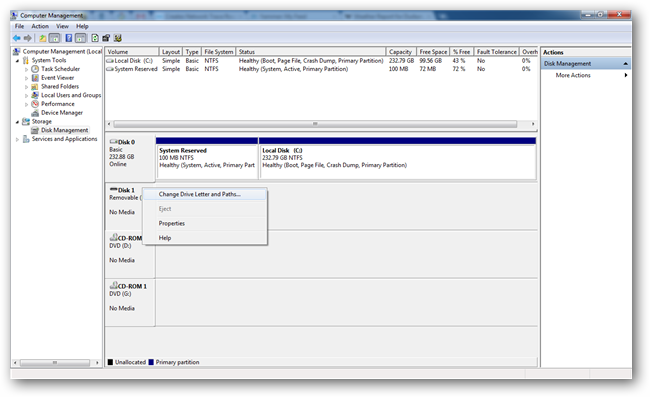The height and width of the screenshot is (397, 650).
Task: Click the console tree horizontal scrollbar
Action: tap(55, 363)
